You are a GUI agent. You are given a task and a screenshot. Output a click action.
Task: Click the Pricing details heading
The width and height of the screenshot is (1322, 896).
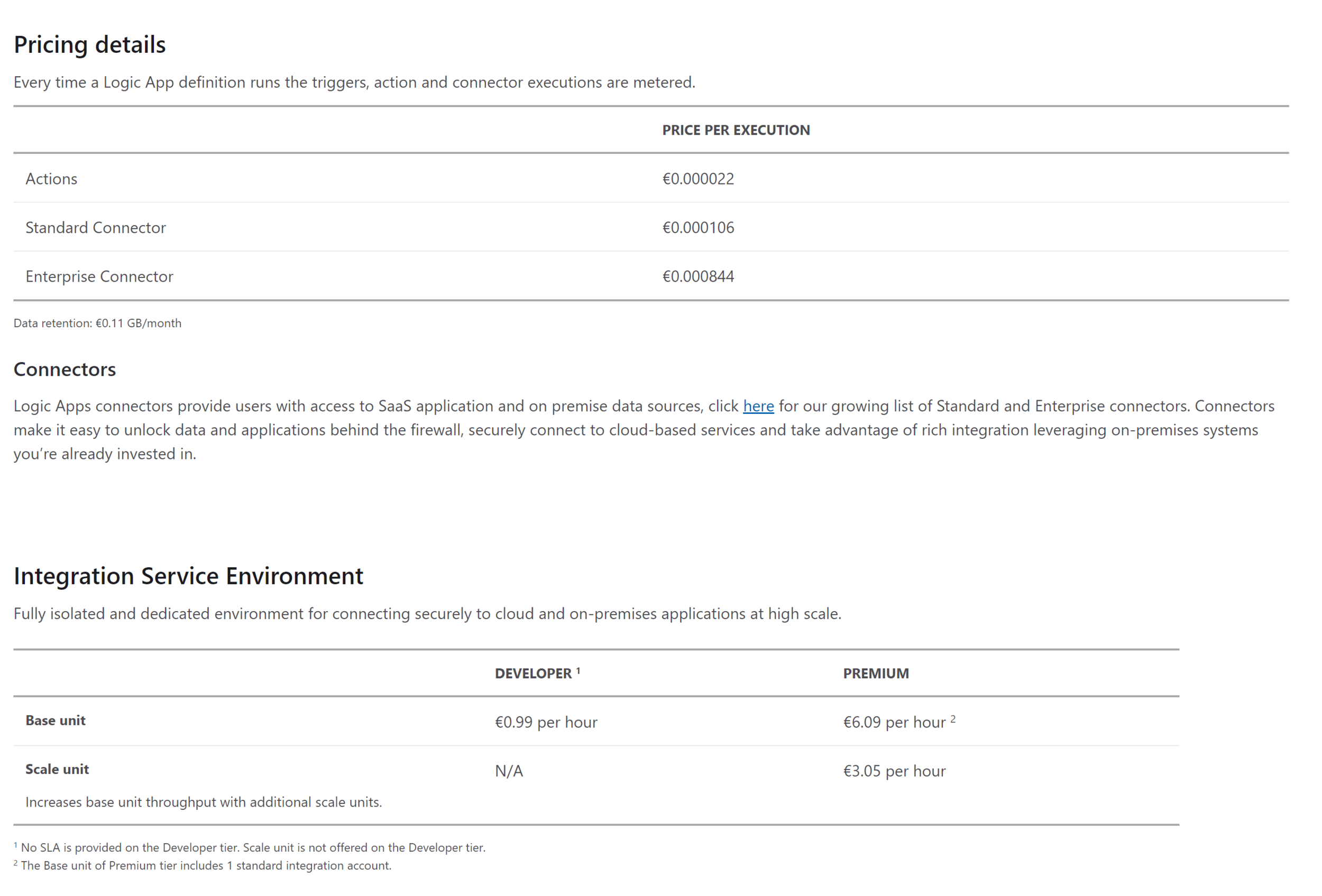tap(90, 44)
